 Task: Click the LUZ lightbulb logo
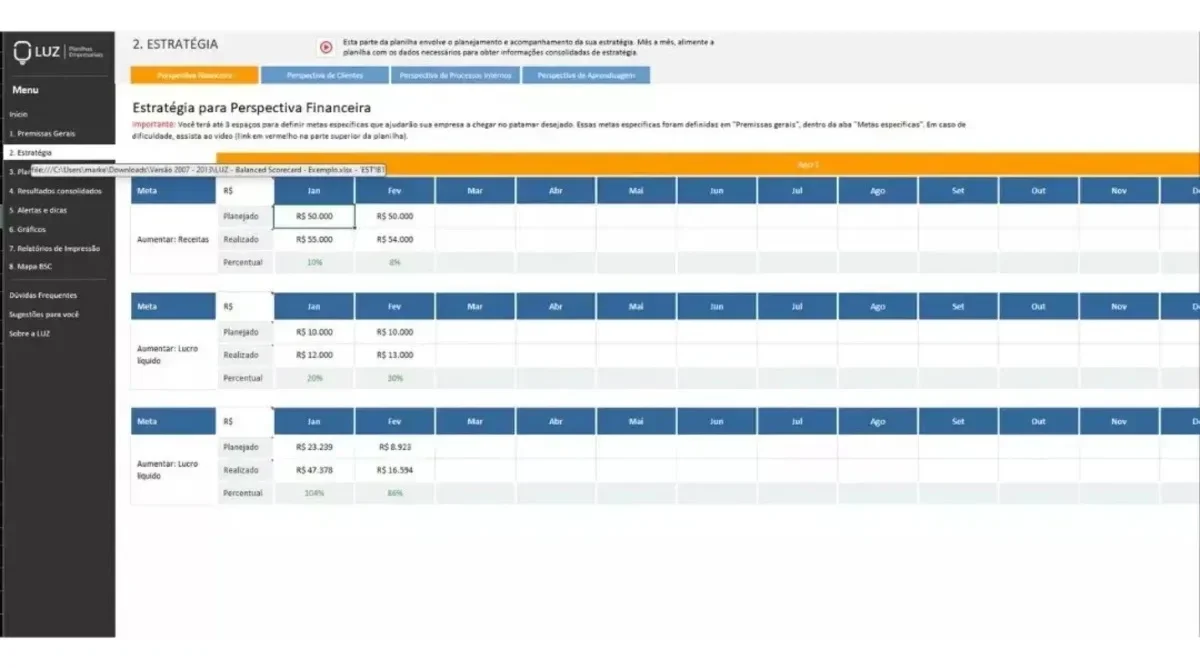point(24,50)
